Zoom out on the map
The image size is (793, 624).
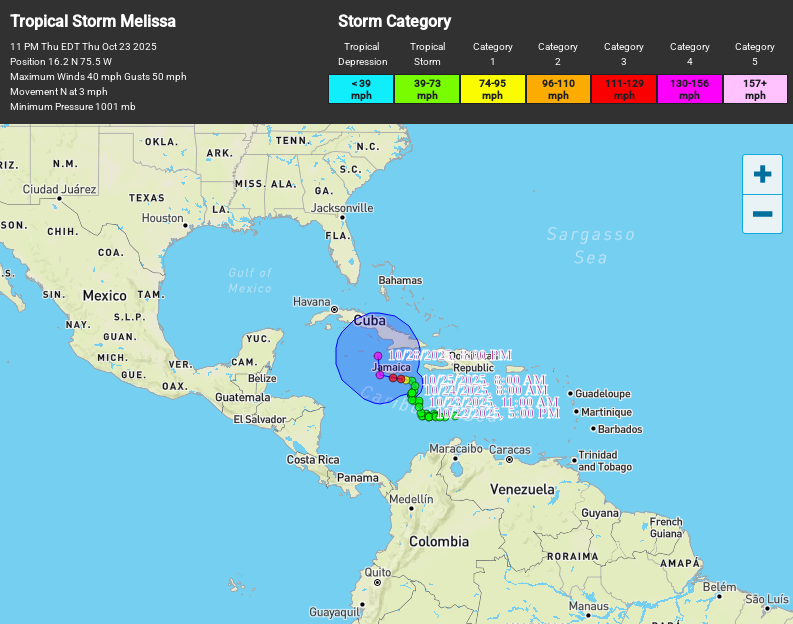click(x=762, y=214)
